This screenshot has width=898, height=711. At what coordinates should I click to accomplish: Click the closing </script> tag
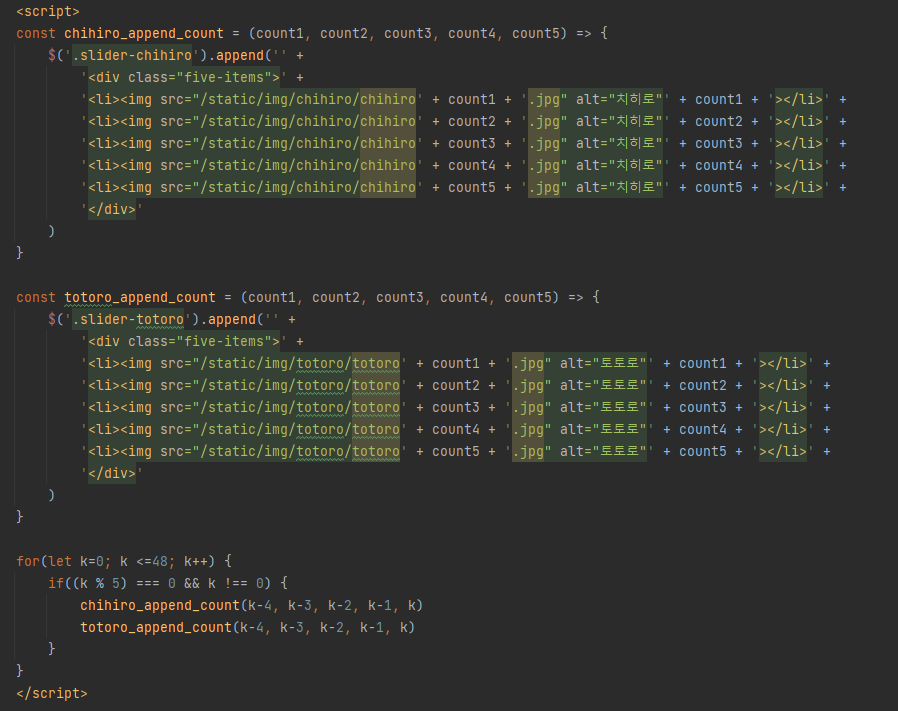(52, 693)
